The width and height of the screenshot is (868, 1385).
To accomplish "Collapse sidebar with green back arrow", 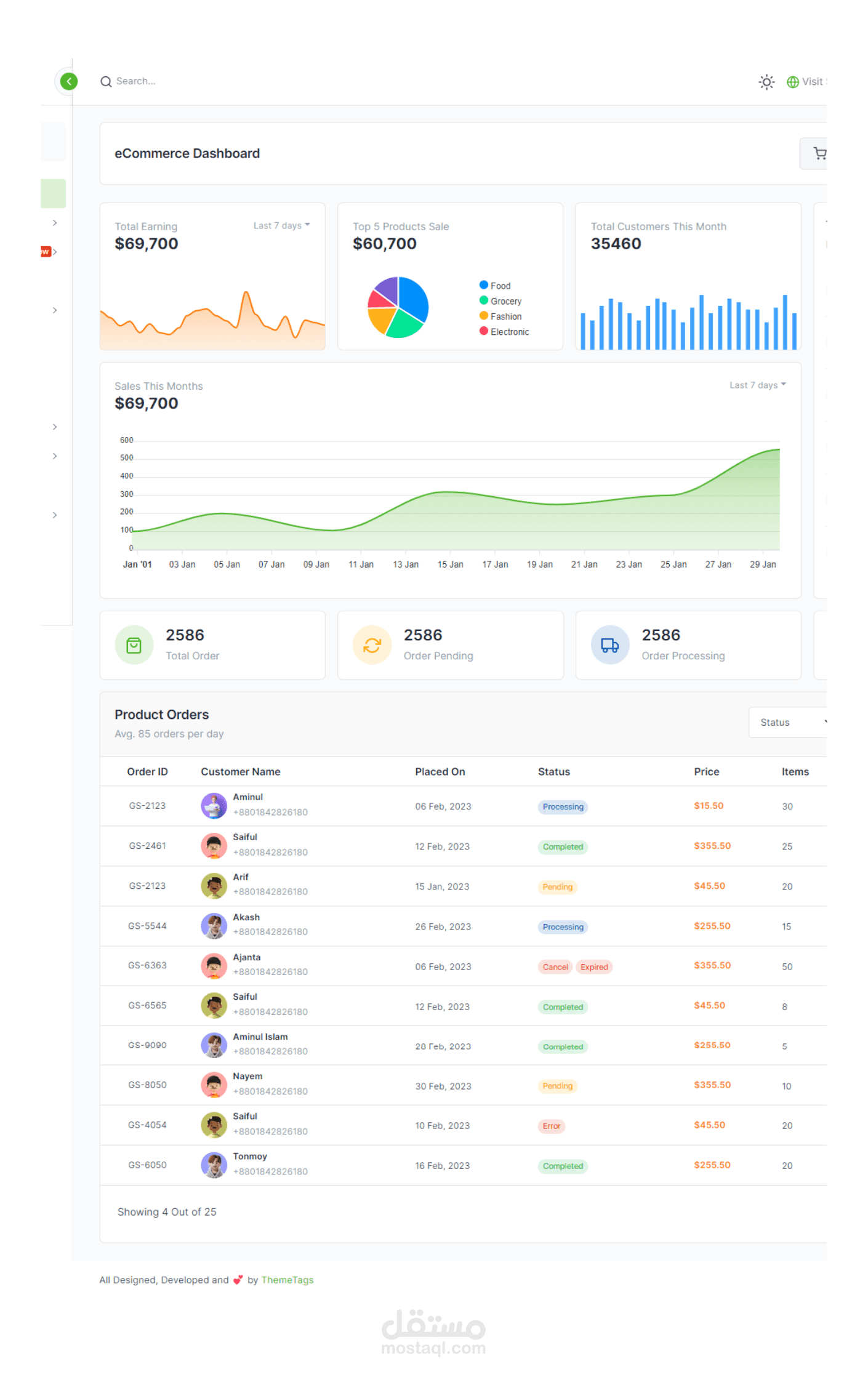I will click(69, 81).
